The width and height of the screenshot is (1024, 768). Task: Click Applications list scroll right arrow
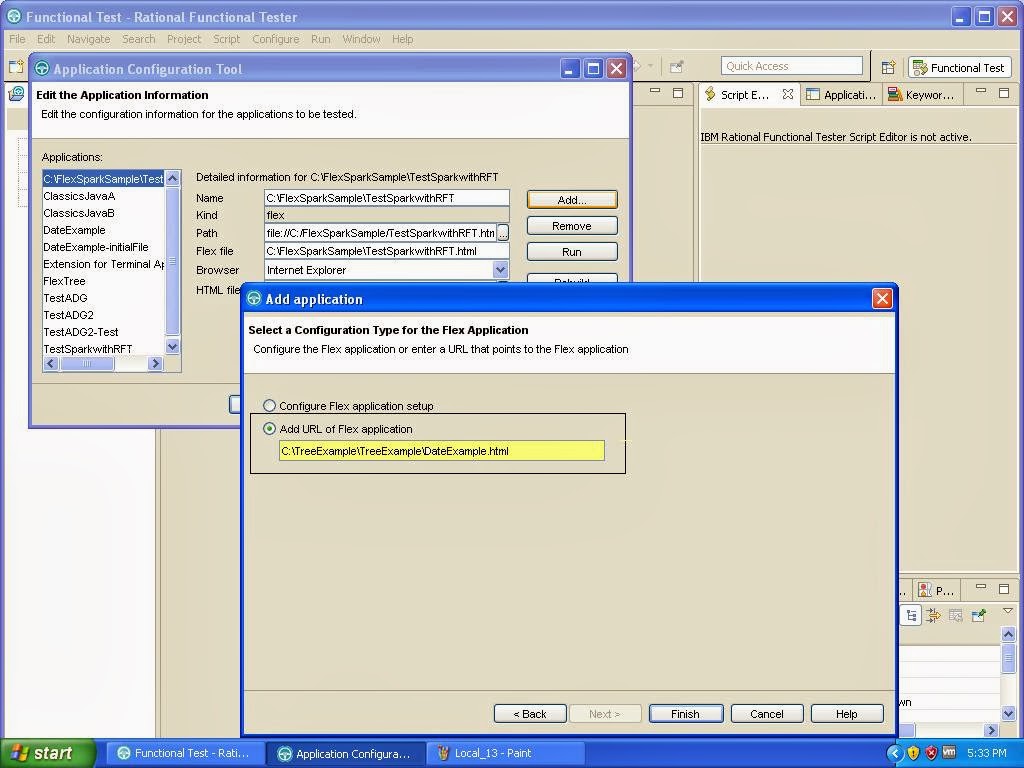155,364
